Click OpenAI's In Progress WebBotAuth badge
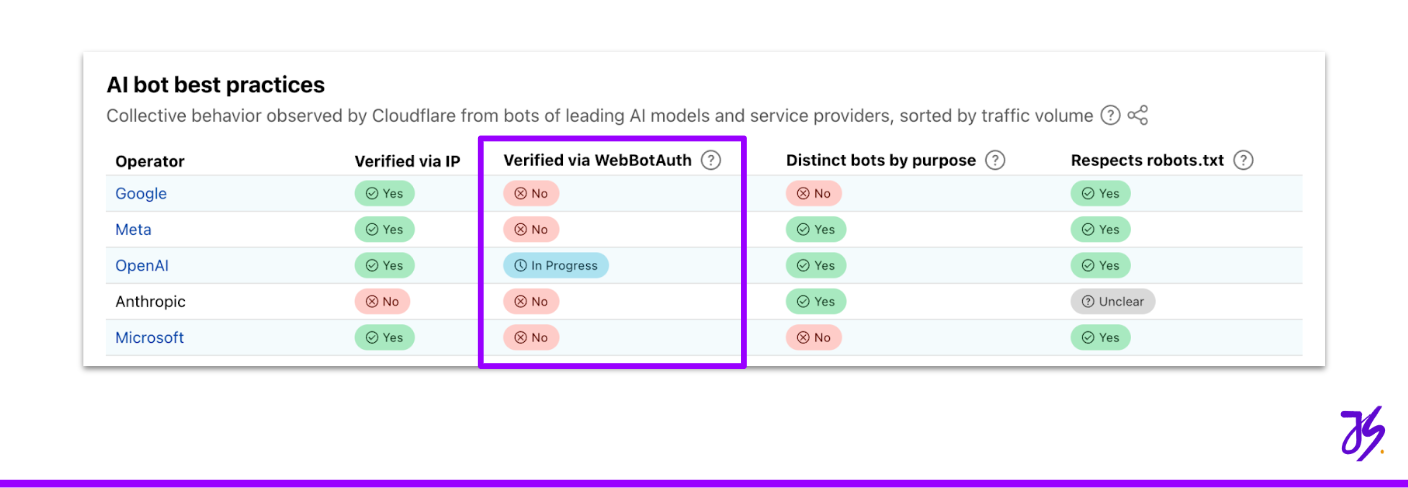 556,266
